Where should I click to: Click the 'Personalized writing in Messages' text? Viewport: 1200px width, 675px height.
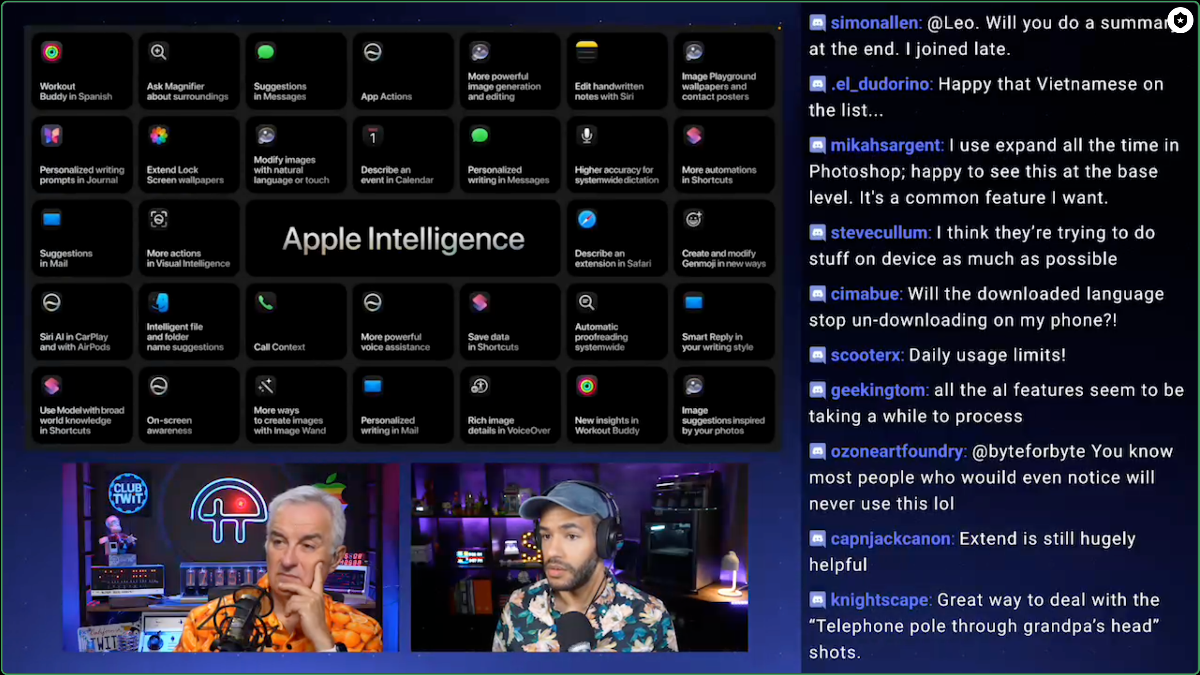[x=508, y=175]
